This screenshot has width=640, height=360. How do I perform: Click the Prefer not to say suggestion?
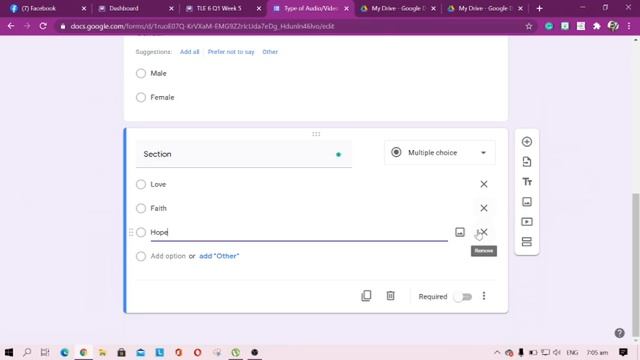tap(231, 52)
